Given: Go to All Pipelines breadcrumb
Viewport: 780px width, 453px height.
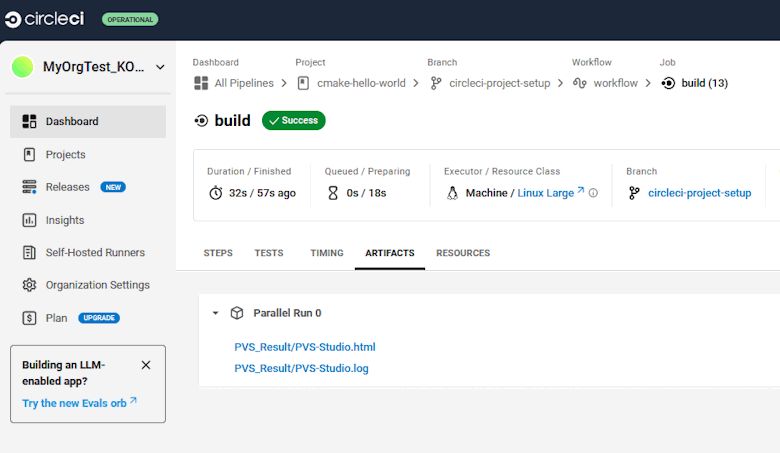Looking at the screenshot, I should [249, 83].
